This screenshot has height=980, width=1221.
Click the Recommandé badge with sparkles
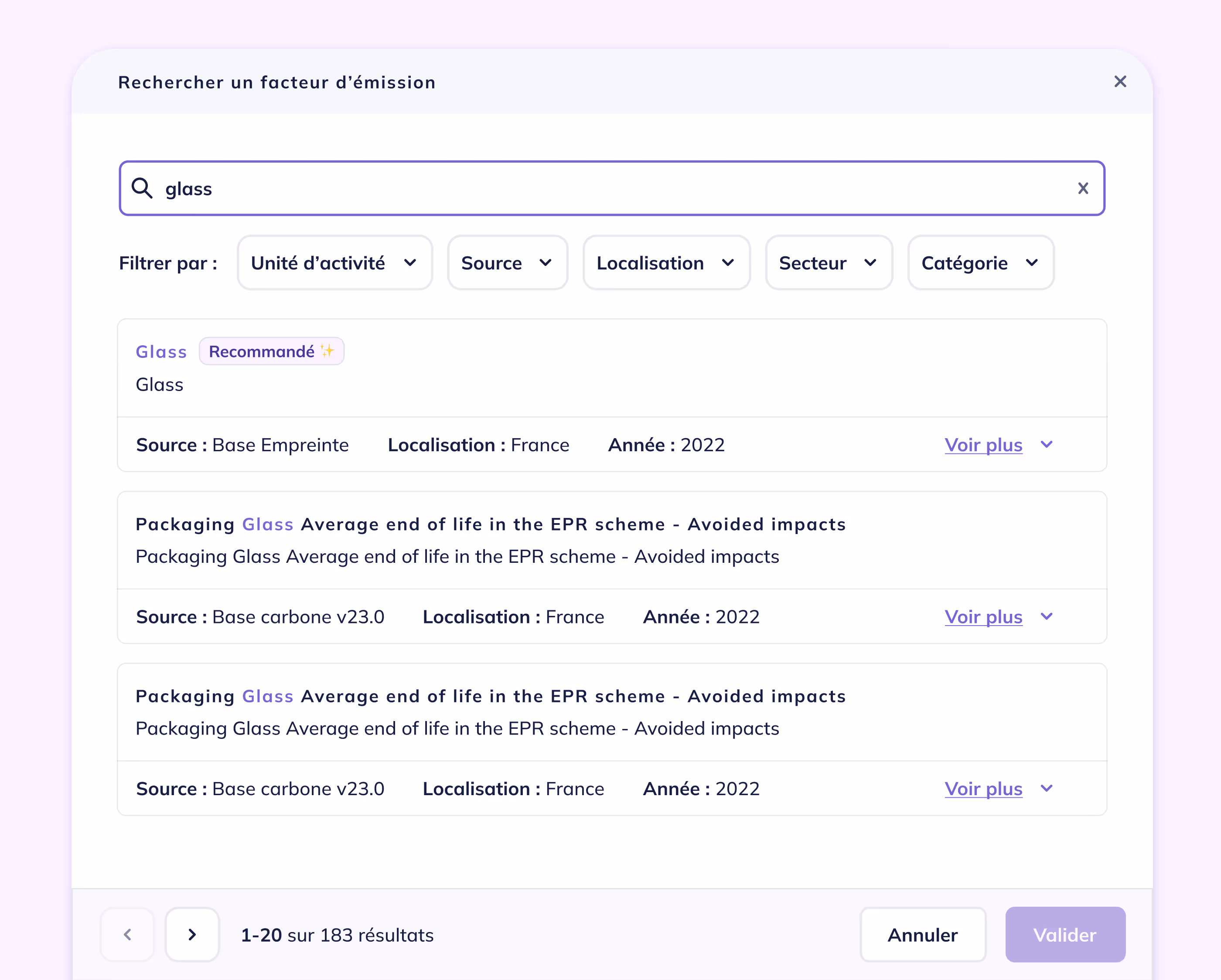[271, 351]
